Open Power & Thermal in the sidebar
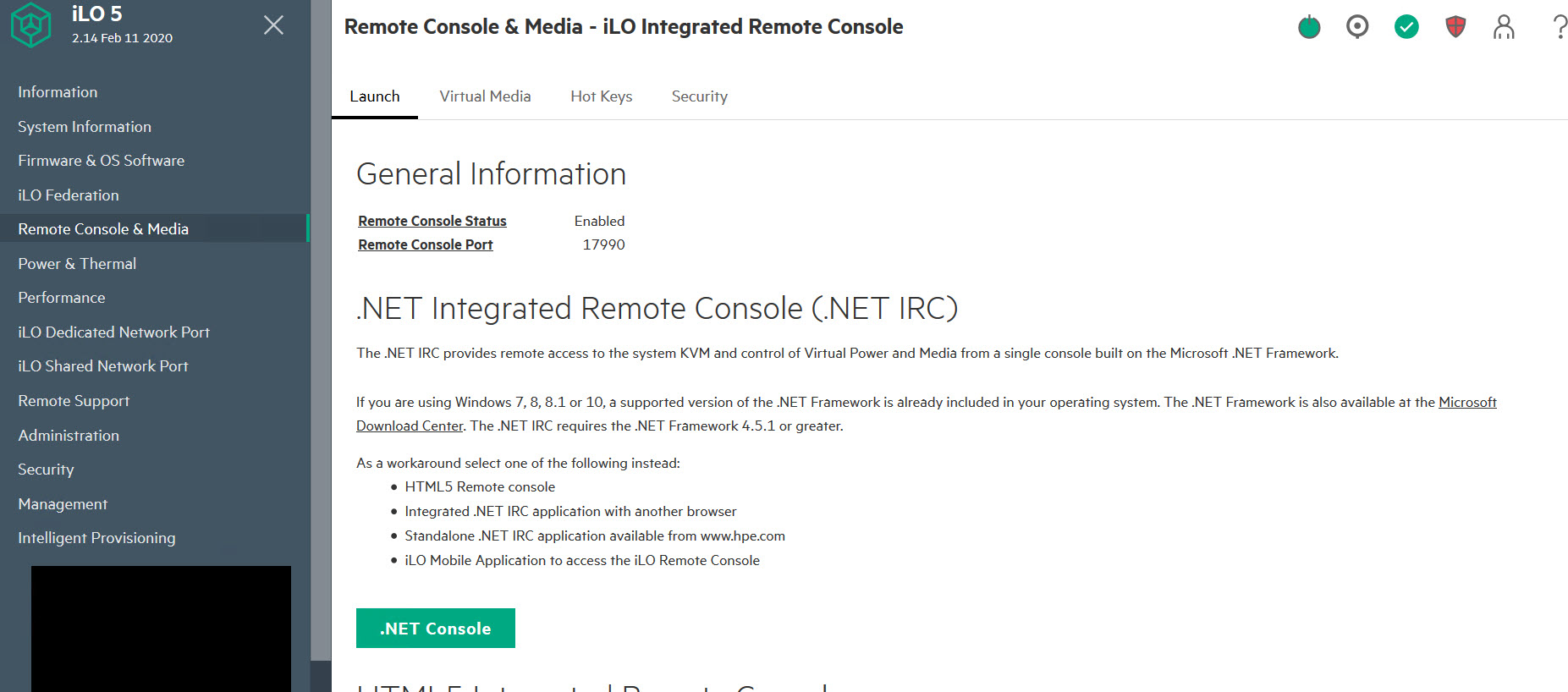Image resolution: width=1568 pixels, height=692 pixels. (77, 264)
